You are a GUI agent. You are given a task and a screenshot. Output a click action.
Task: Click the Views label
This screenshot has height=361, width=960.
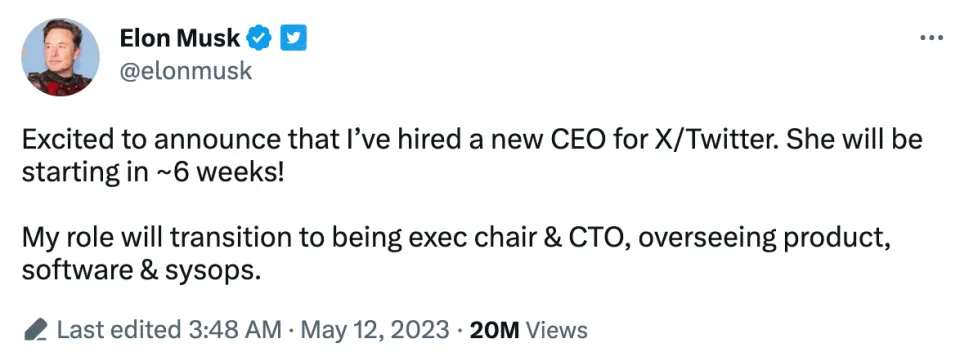point(557,330)
